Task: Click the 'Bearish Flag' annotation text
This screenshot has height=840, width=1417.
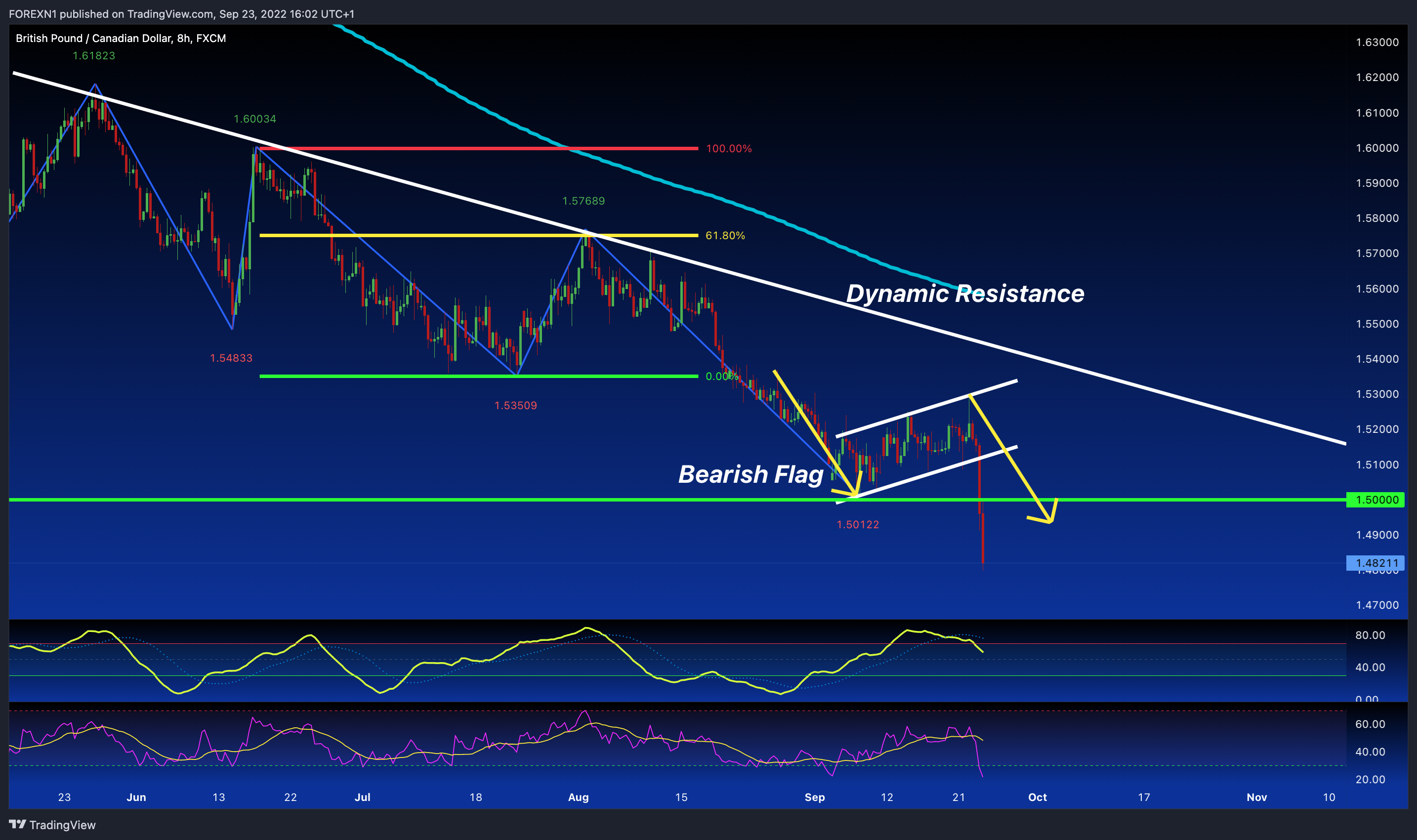Action: [750, 474]
